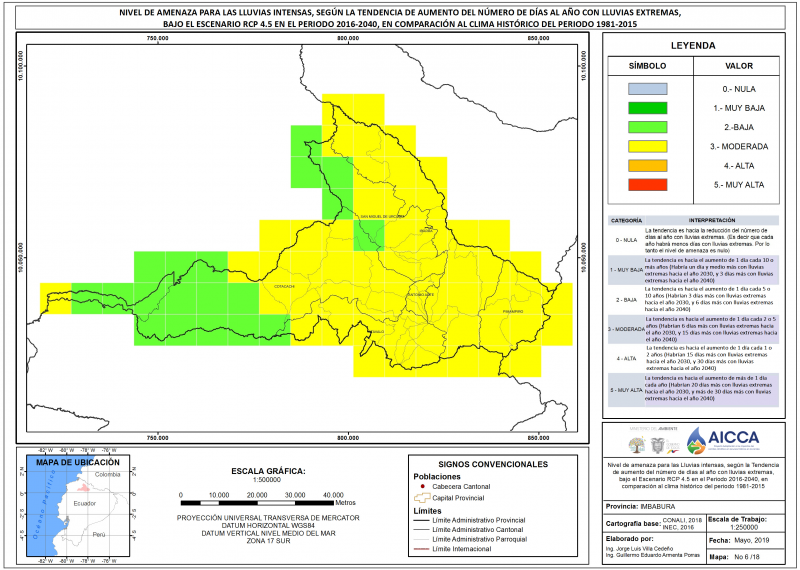Click the '2.-BAJA' legend label
800x570 pixels.
coord(739,127)
